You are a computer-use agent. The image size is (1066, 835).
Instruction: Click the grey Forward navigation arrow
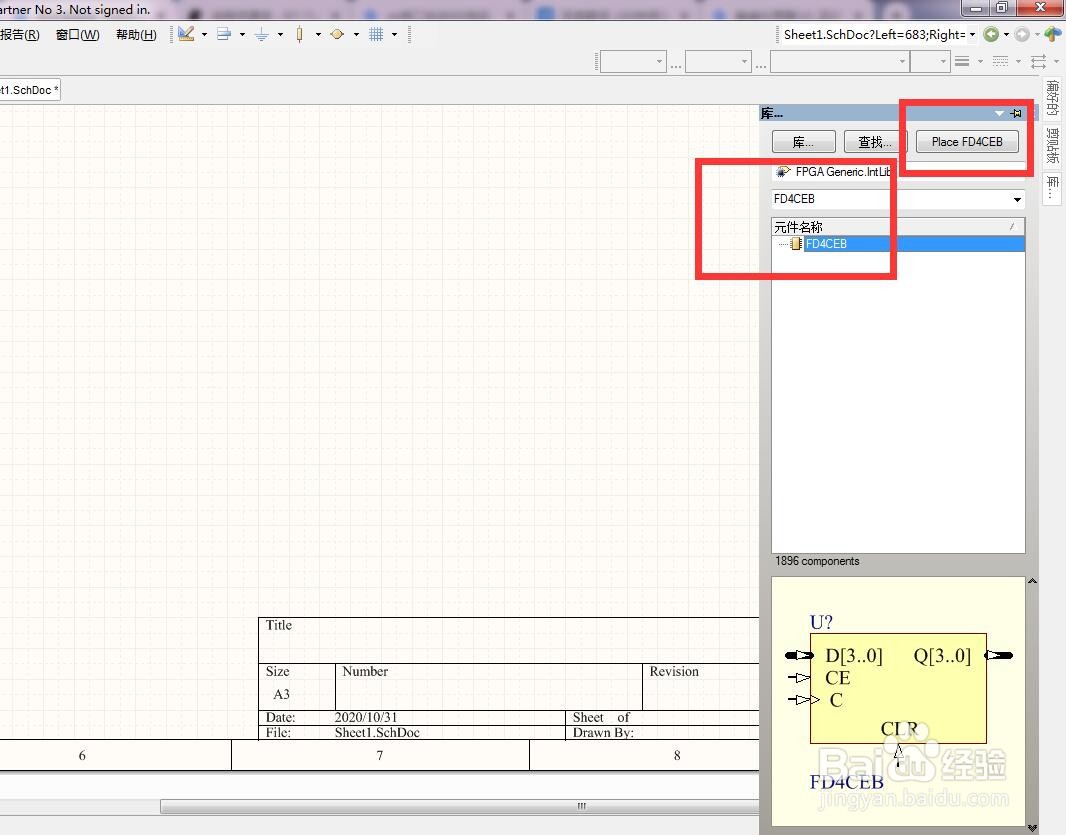click(1022, 34)
